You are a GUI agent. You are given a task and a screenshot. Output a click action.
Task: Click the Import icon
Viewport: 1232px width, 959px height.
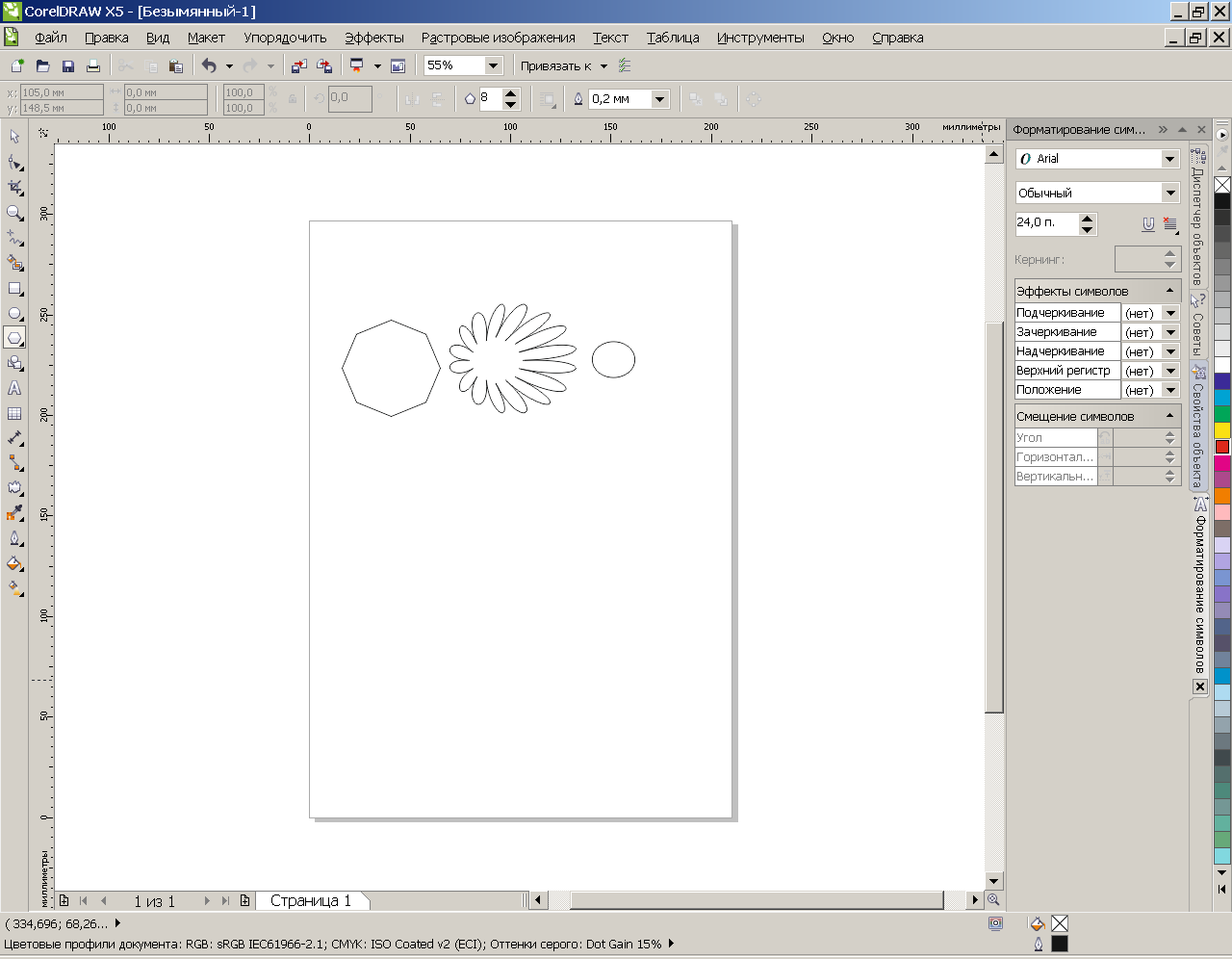tap(298, 65)
